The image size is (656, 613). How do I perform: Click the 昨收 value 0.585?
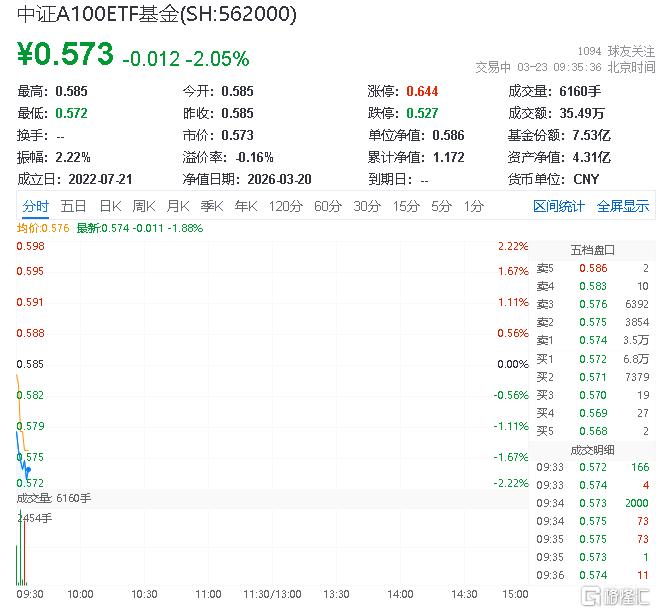point(237,113)
